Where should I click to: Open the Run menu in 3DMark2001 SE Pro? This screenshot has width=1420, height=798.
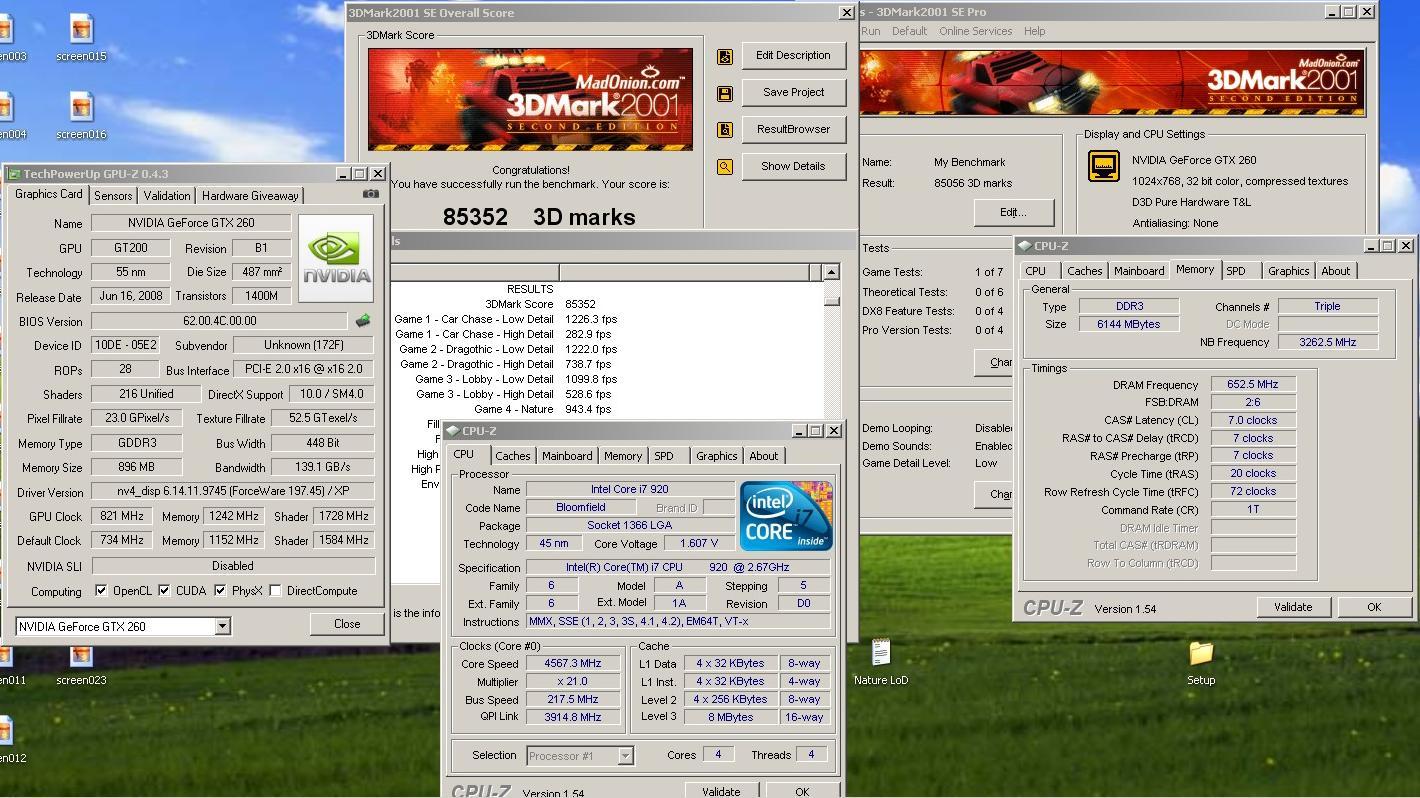click(872, 31)
